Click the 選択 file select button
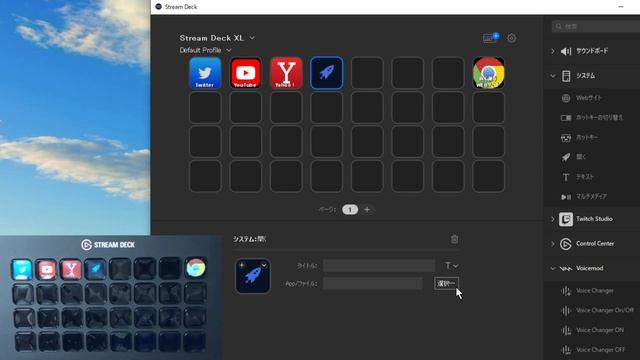The width and height of the screenshot is (640, 360). pyautogui.click(x=446, y=283)
